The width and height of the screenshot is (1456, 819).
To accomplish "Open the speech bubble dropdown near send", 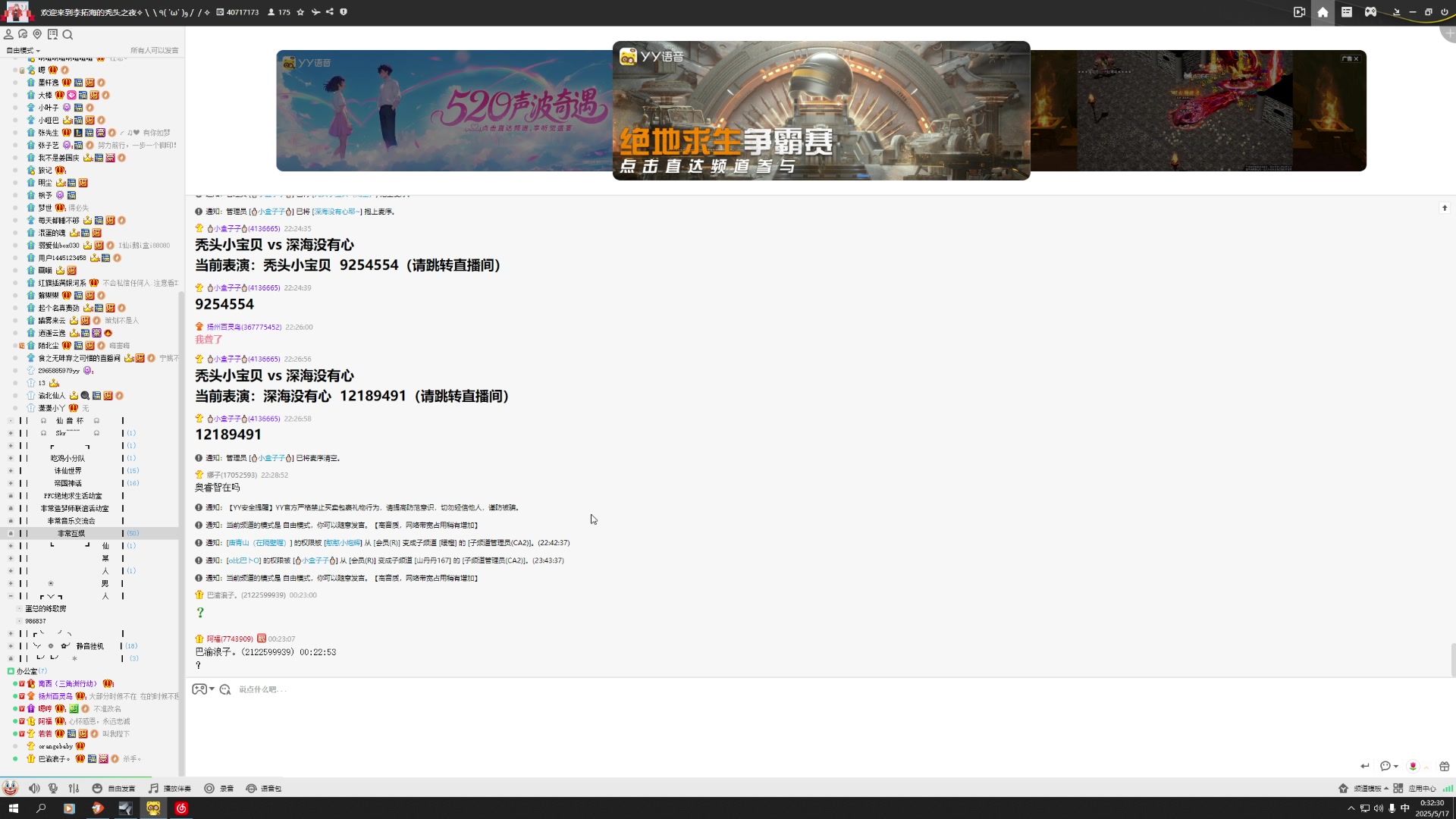I will click(1389, 766).
